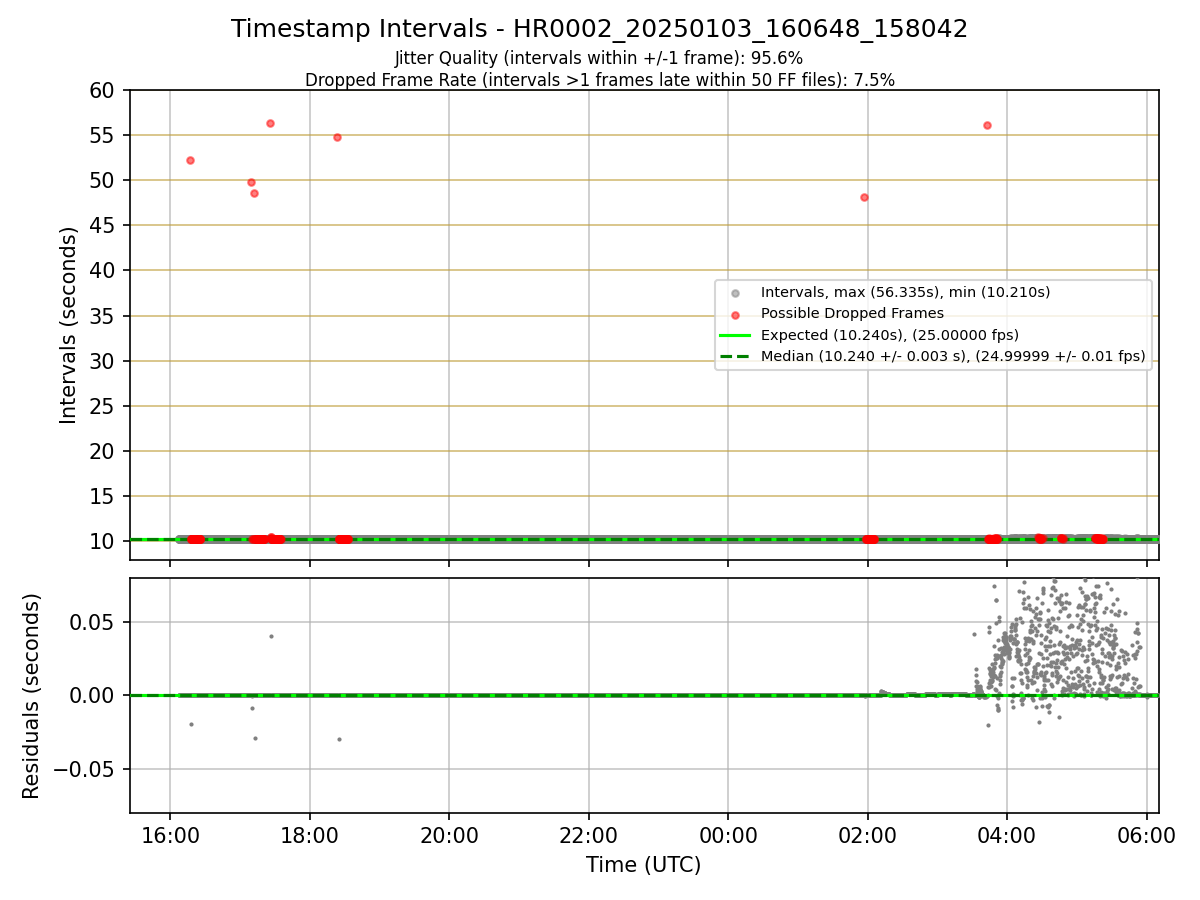Click the '60' tick on intervals axis
The image size is (1200, 900).
104,90
